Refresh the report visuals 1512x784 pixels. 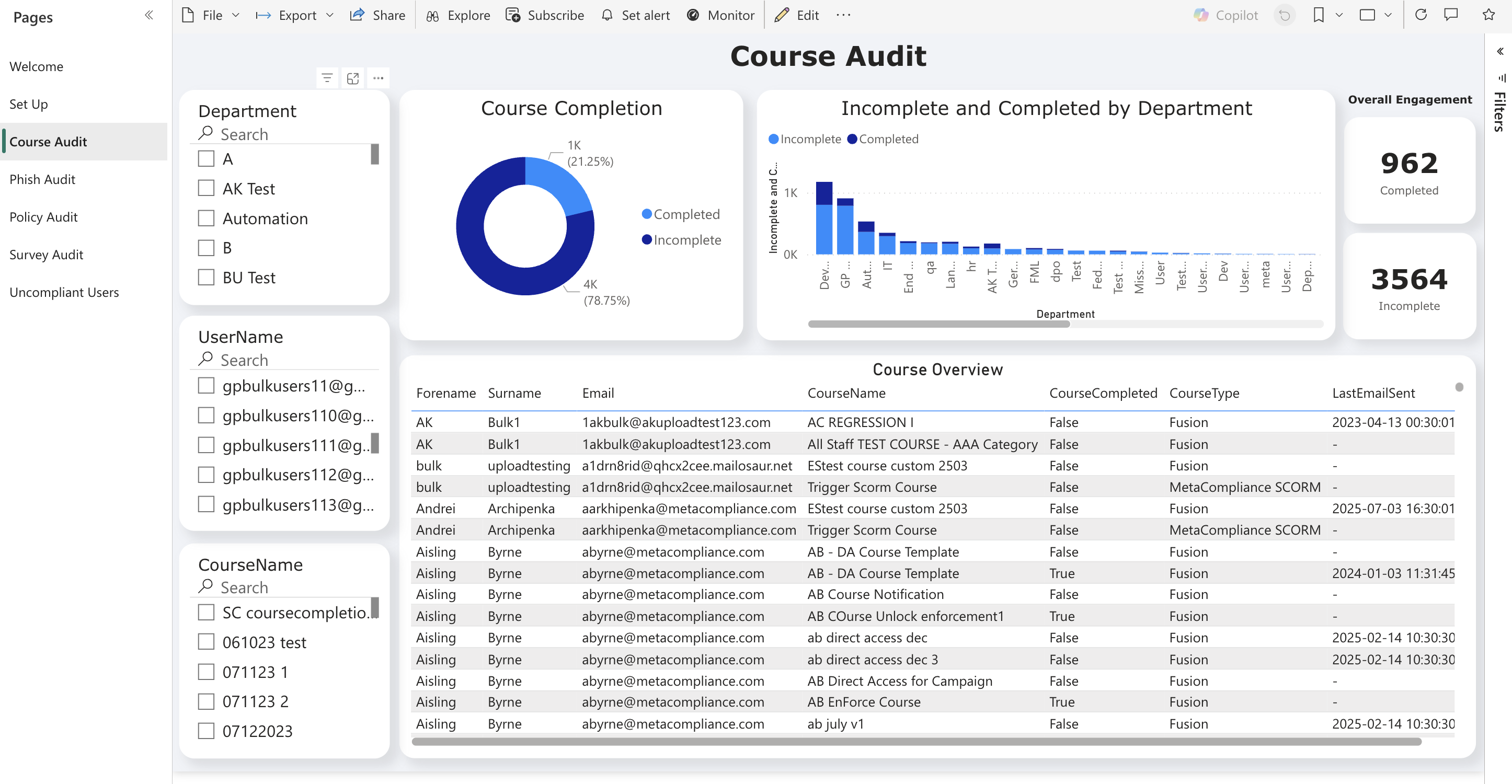point(1421,15)
